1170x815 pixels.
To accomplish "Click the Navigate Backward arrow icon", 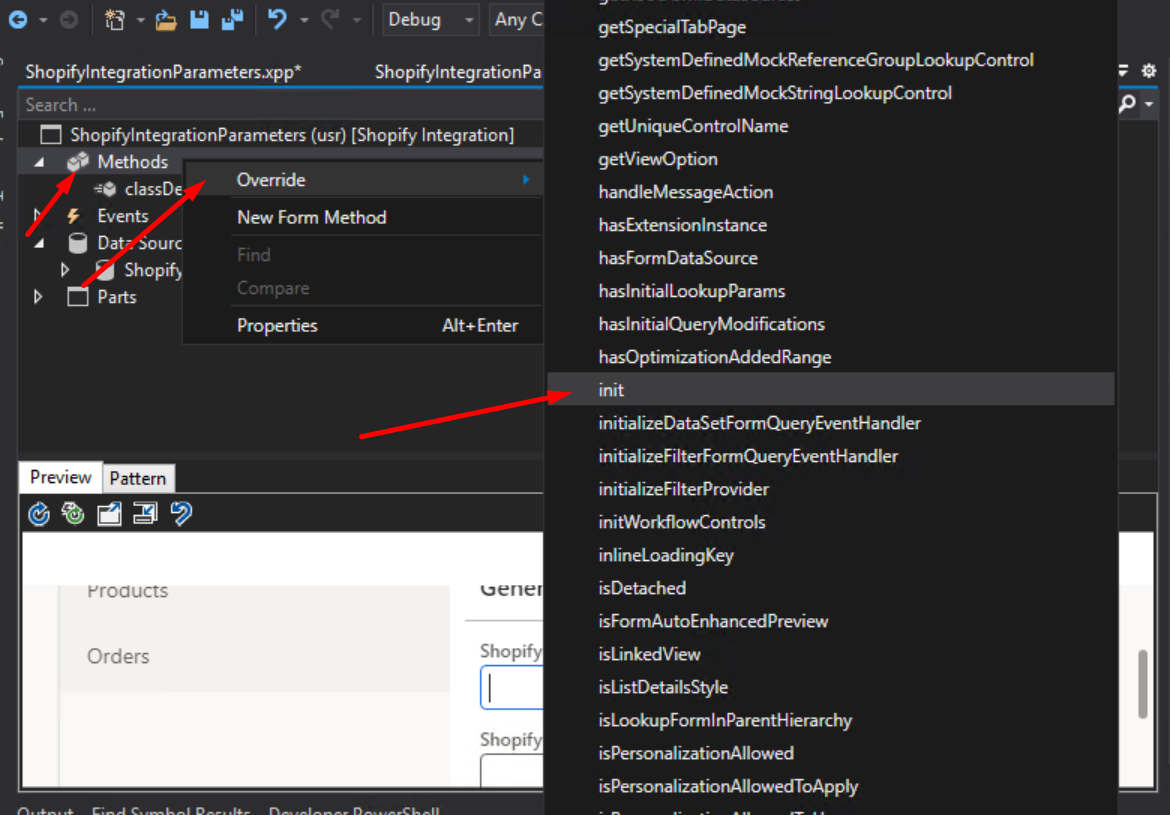I will click(x=18, y=20).
